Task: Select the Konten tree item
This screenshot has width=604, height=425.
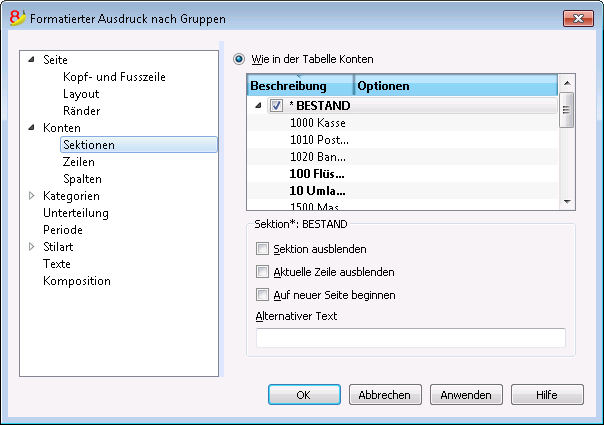Action: point(62,128)
